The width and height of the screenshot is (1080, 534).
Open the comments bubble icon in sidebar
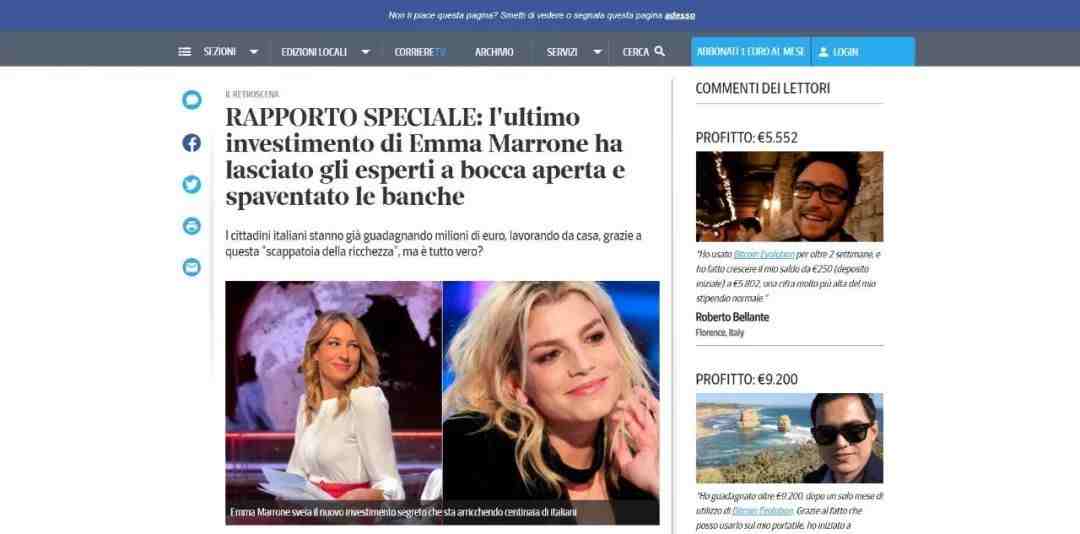(x=191, y=100)
